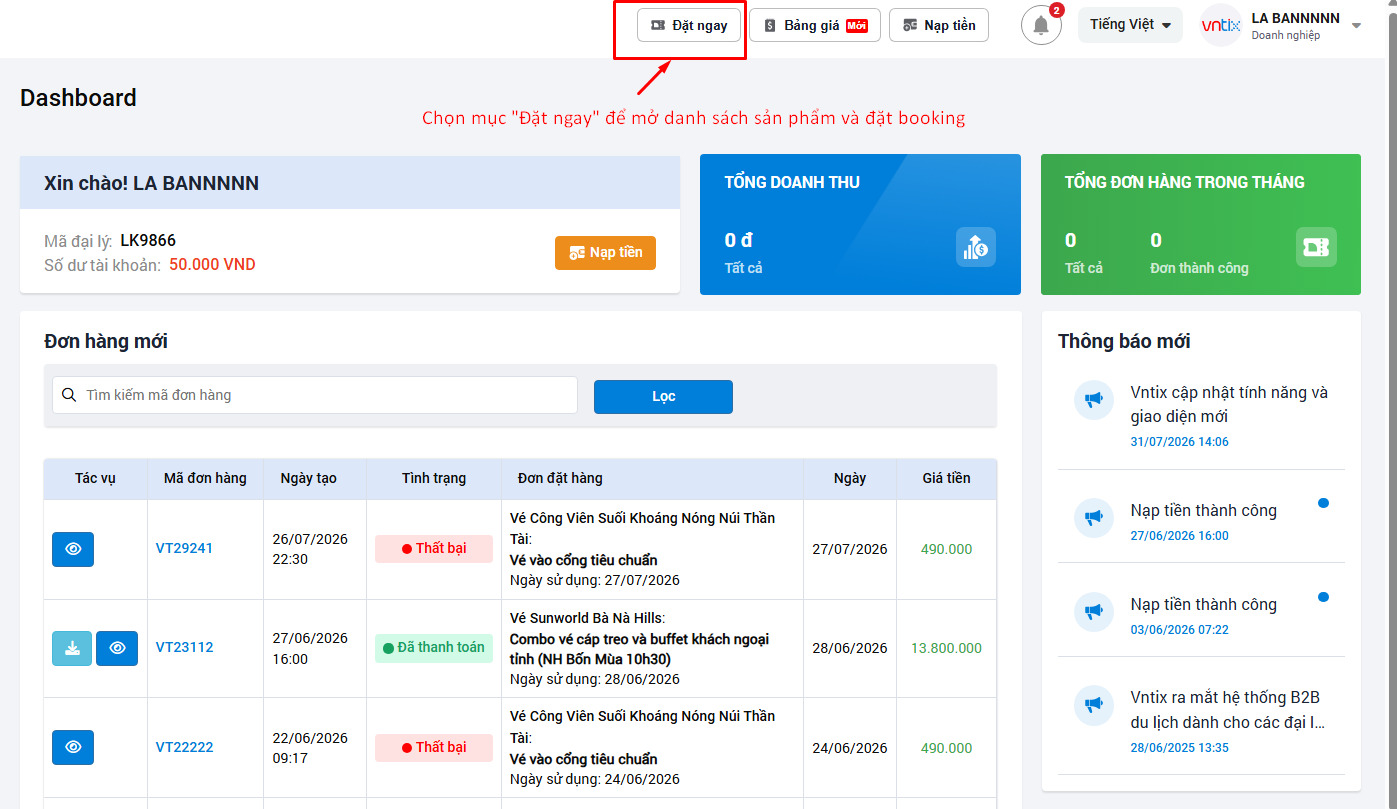The image size is (1397, 809).
Task: Open Nạp tiền thành công notification dated 03/06/2026
Action: tap(1204, 605)
